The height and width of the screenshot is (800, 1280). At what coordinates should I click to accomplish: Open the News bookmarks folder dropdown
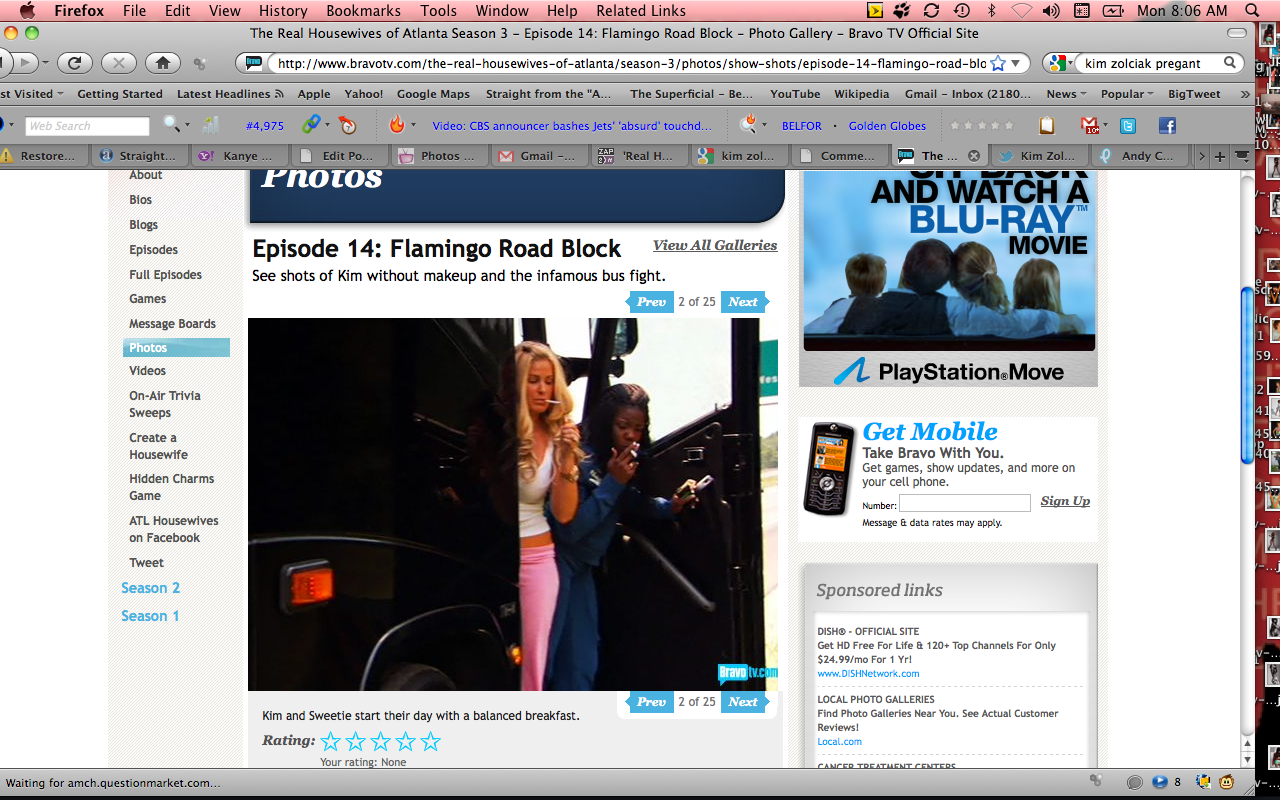1066,94
